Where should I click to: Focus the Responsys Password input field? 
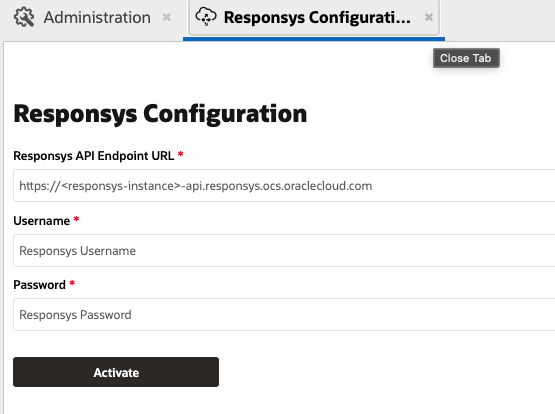[x=284, y=315]
